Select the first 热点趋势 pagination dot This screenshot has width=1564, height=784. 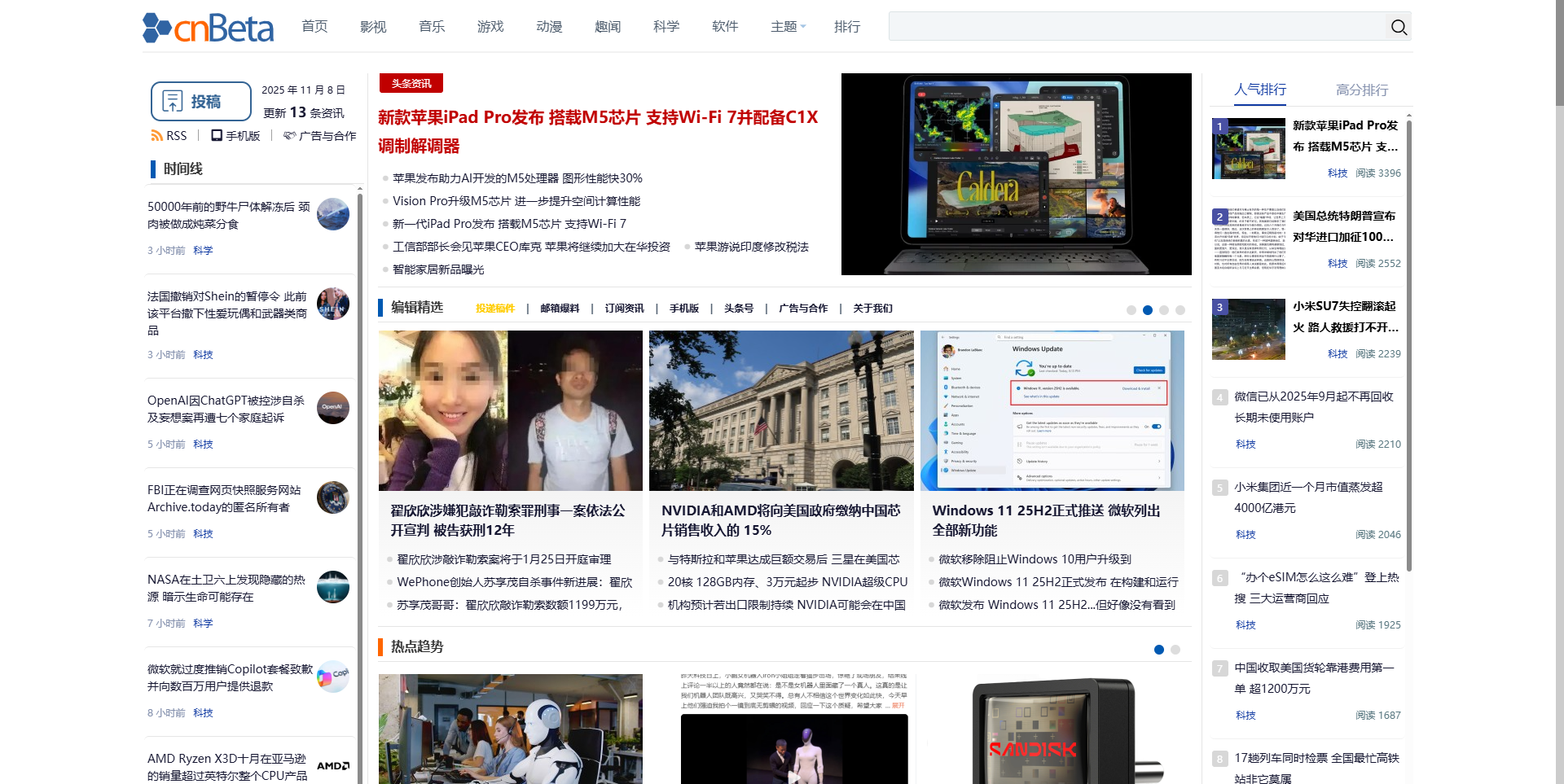pyautogui.click(x=1158, y=650)
